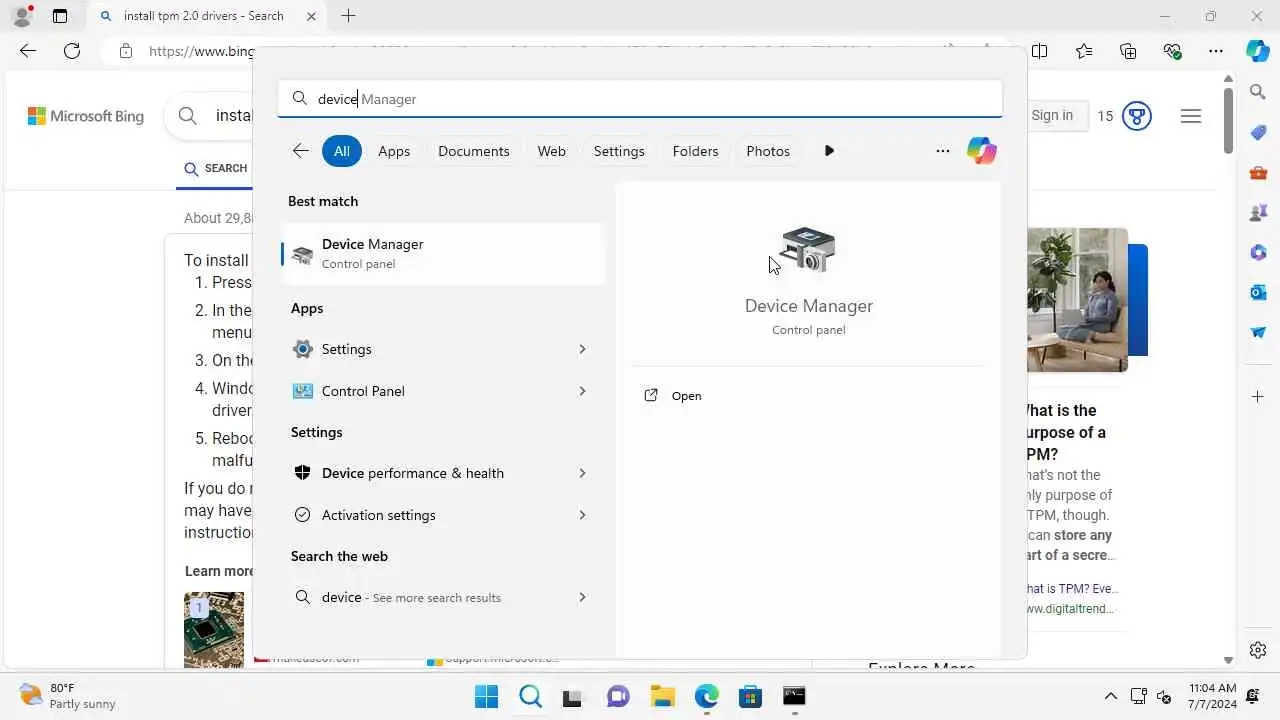Show hidden system tray icons

(x=1110, y=696)
